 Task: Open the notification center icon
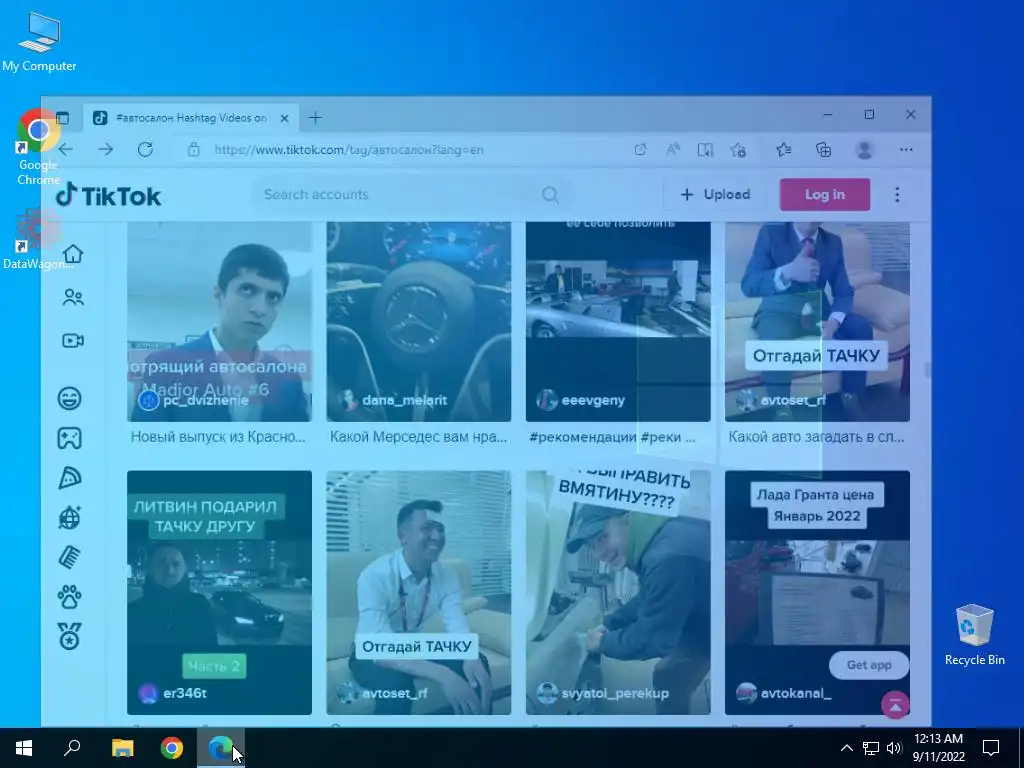(x=991, y=748)
